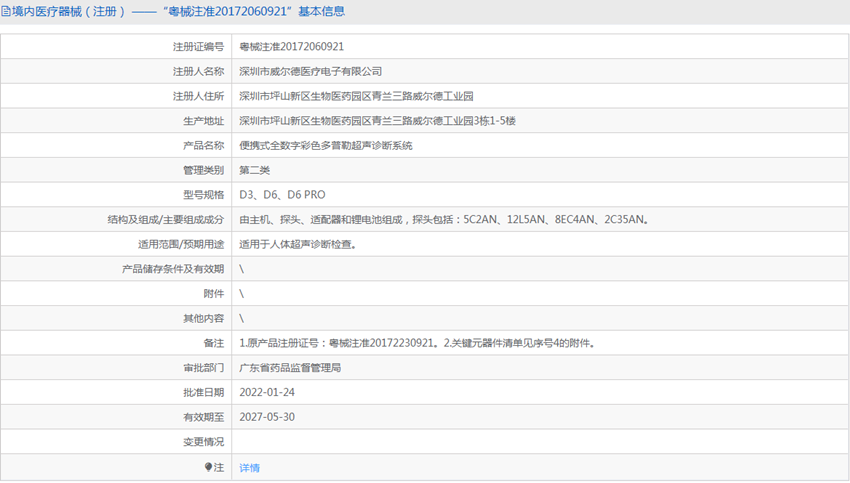
Task: Click remark text with 粤械注准20172230921
Action: click(x=417, y=343)
